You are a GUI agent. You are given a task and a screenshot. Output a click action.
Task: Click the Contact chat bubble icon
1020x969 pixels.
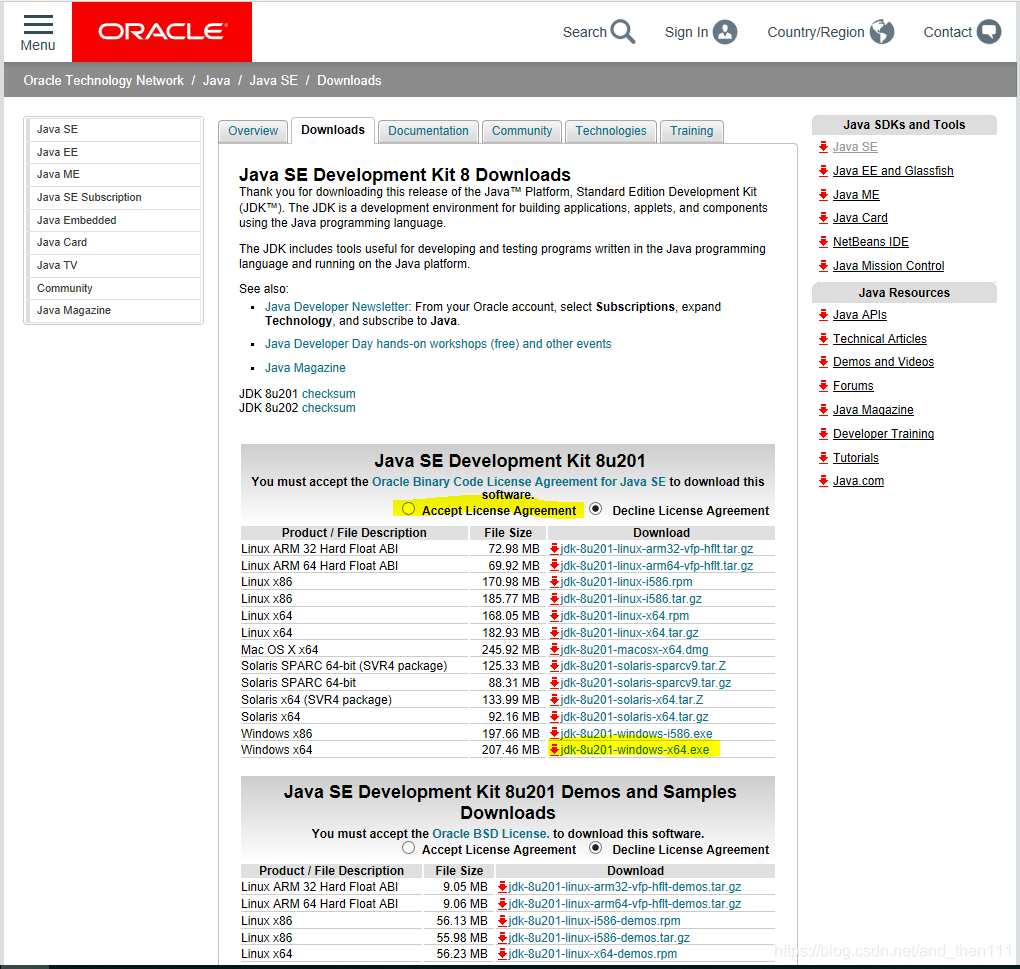point(989,31)
